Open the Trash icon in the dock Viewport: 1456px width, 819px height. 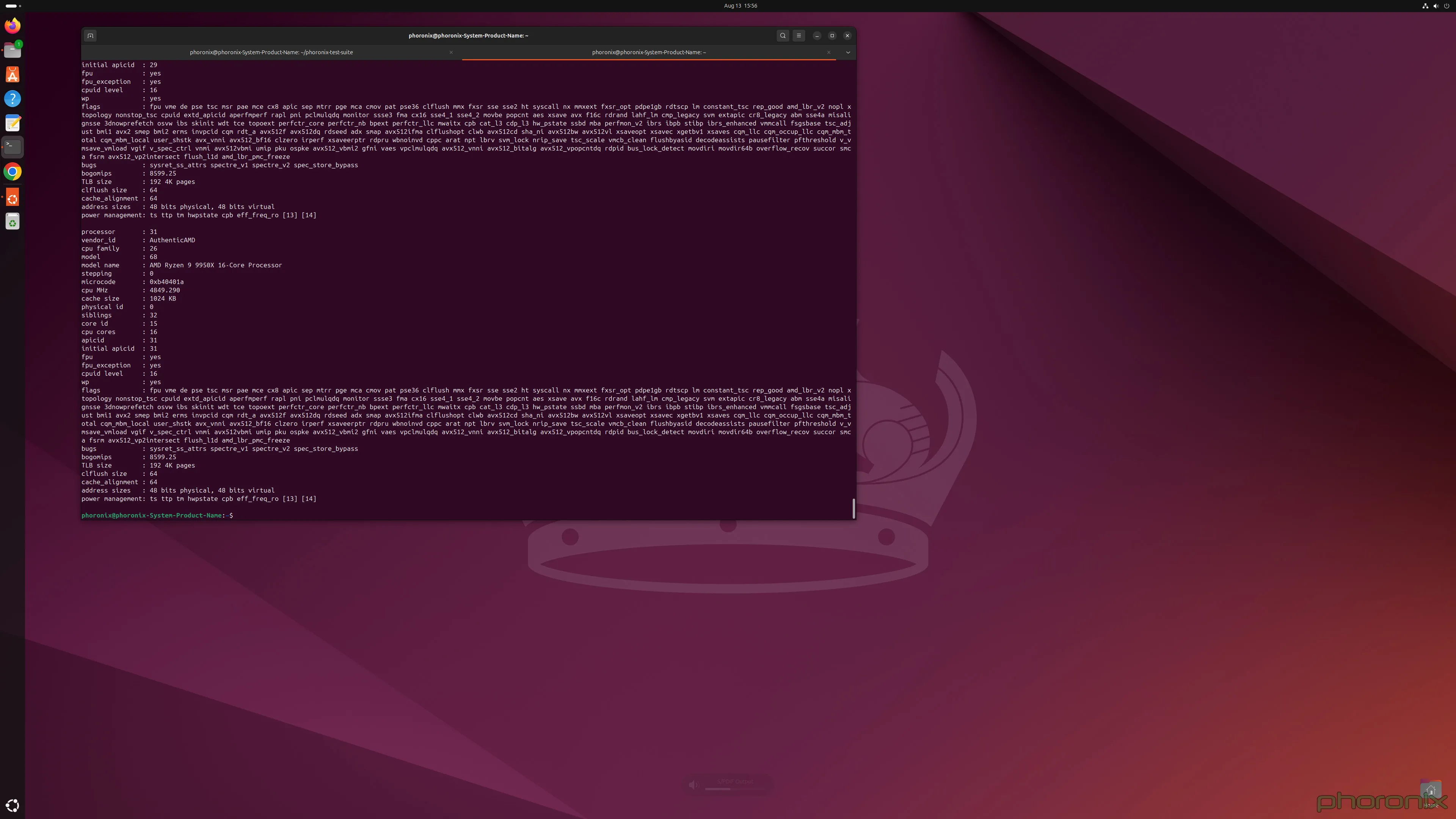(x=13, y=221)
